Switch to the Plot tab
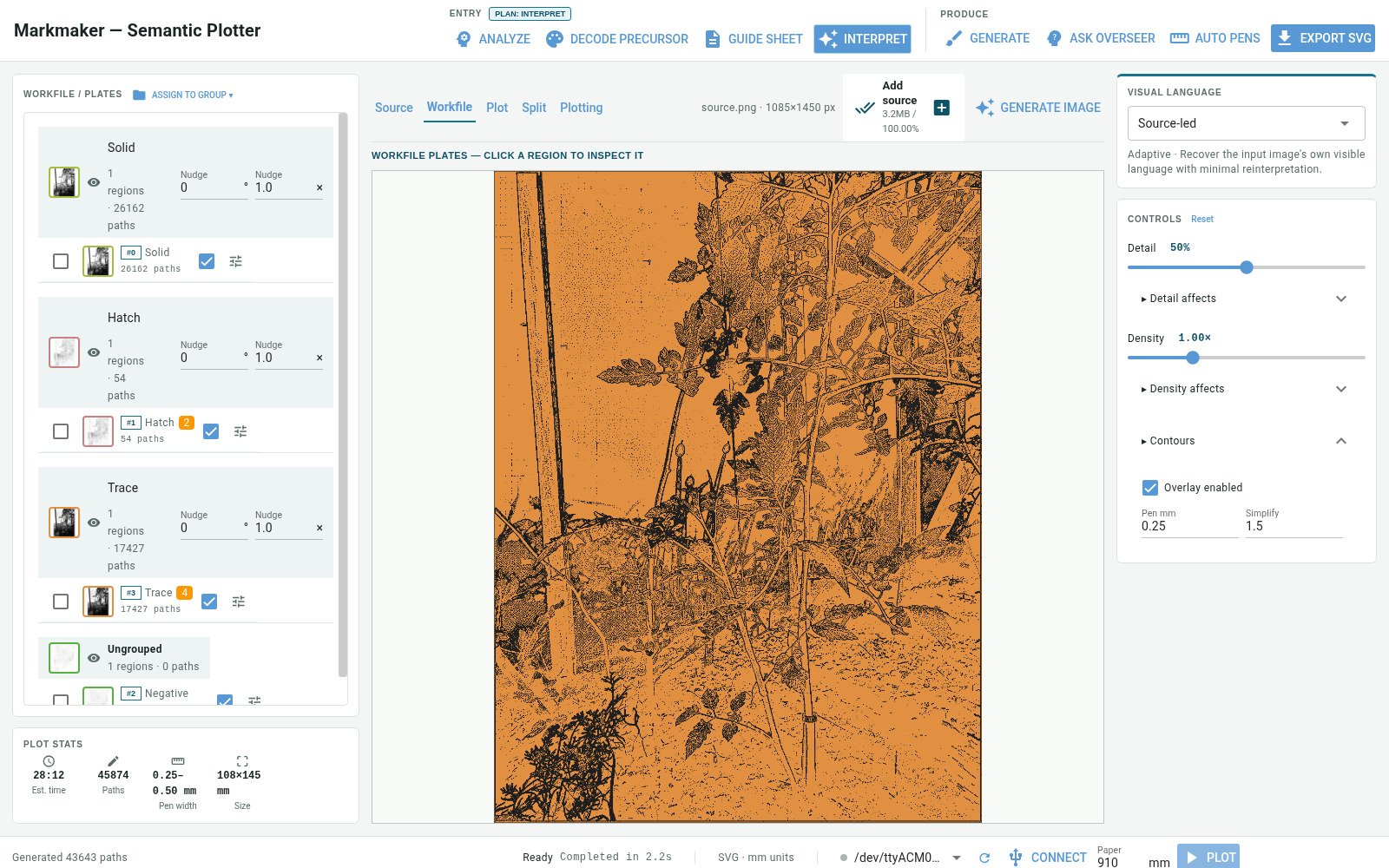Viewport: 1389px width, 868px height. [x=497, y=108]
